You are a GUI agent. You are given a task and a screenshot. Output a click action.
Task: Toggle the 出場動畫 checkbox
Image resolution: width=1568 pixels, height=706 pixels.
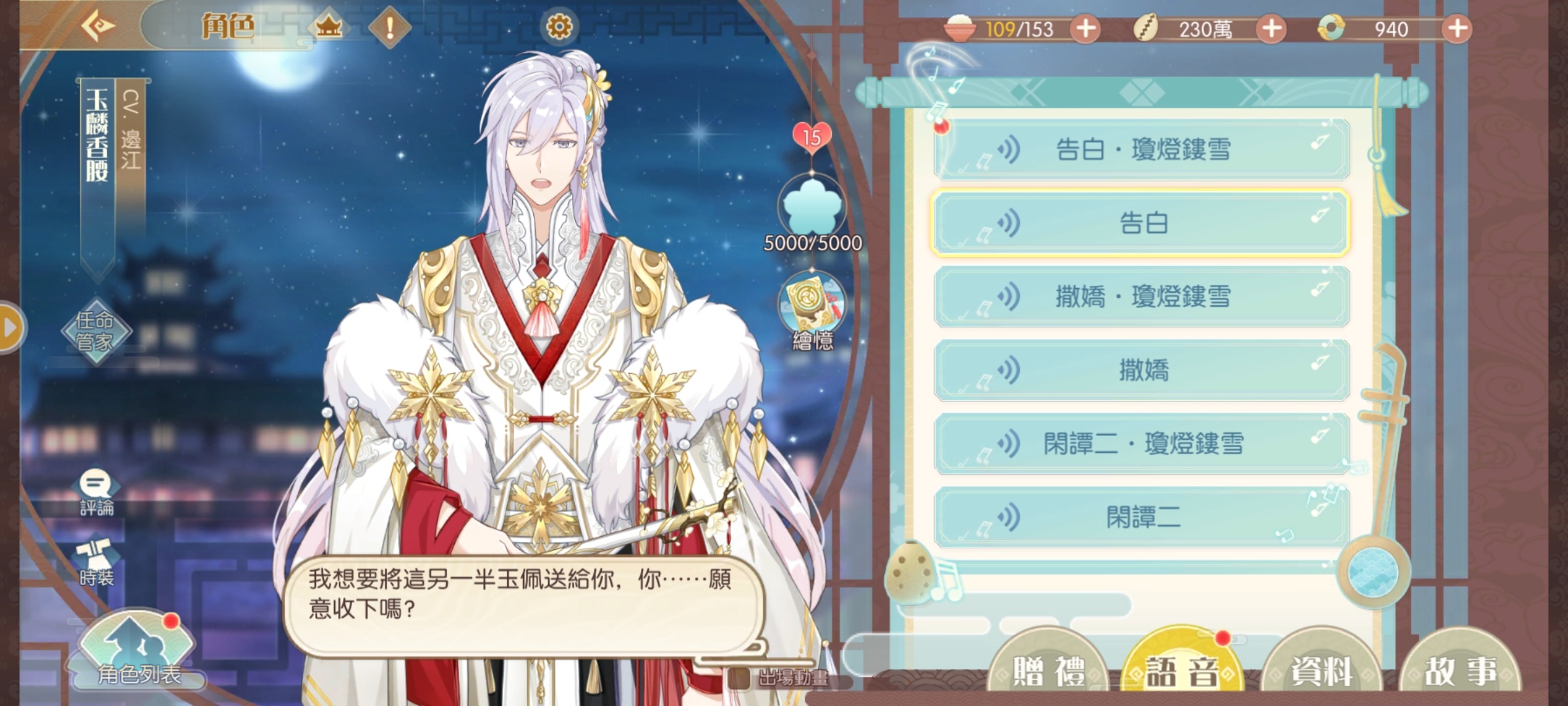pyautogui.click(x=739, y=677)
